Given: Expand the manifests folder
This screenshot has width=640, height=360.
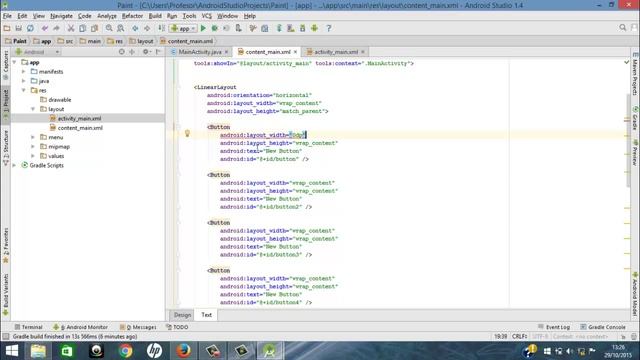Looking at the screenshot, I should 24,71.
